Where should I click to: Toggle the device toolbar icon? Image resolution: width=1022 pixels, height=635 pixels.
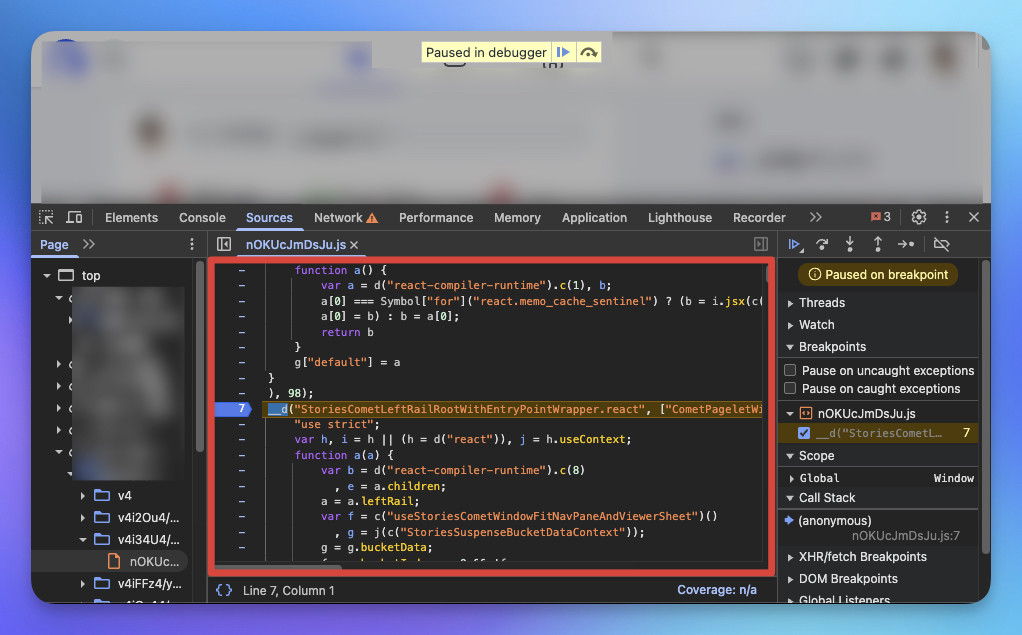click(x=74, y=217)
